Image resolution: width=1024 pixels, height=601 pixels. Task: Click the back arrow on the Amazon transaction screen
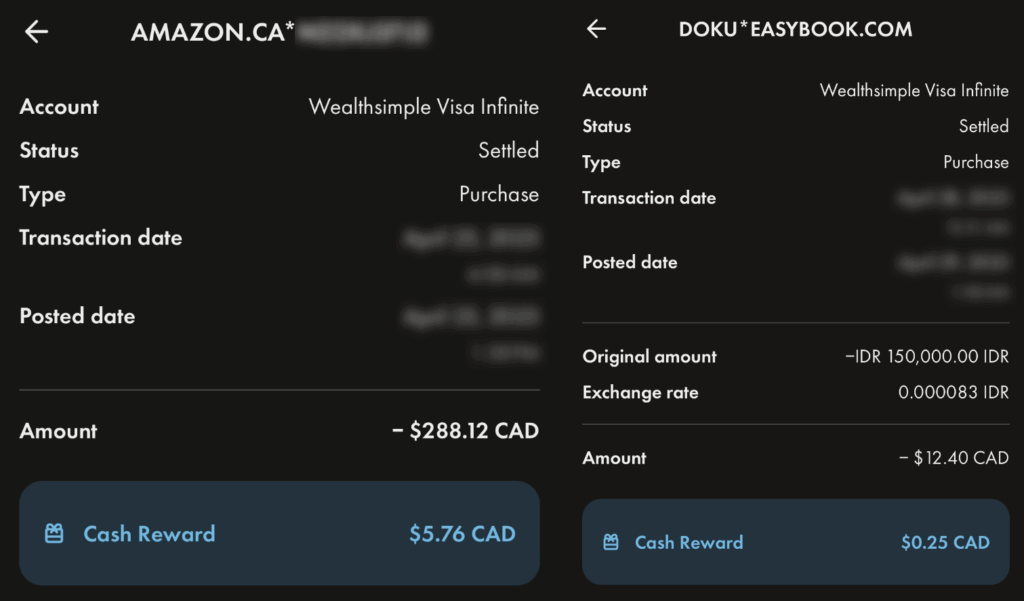click(36, 31)
